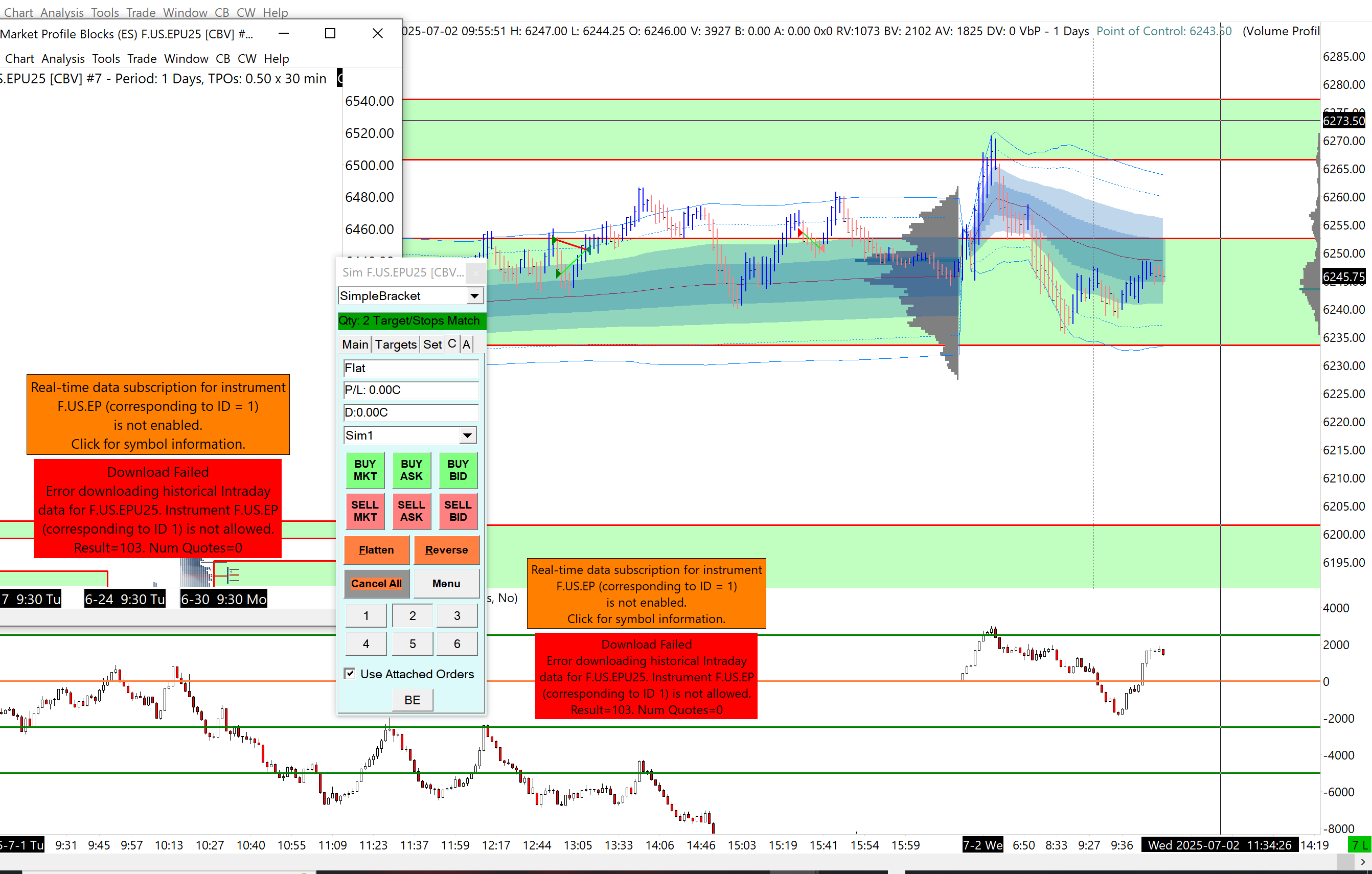Image resolution: width=1372 pixels, height=874 pixels.
Task: Open the Sim1 account dropdown
Action: pyautogui.click(x=467, y=435)
